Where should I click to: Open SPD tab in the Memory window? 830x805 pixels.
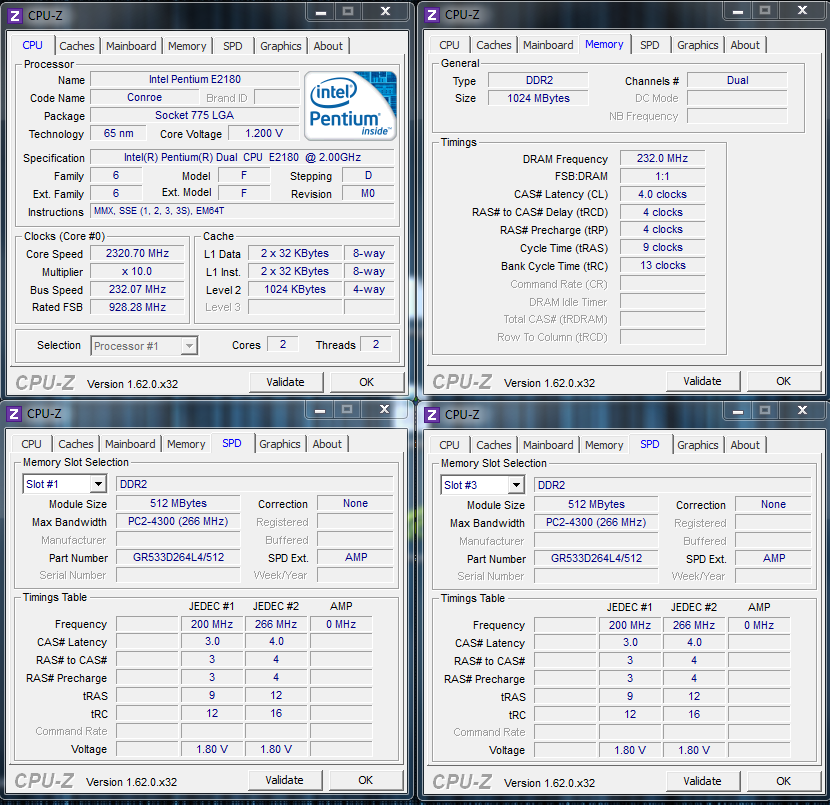point(649,45)
